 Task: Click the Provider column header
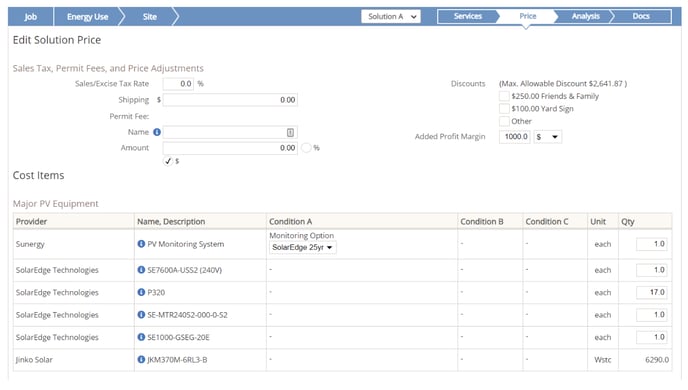click(x=73, y=222)
